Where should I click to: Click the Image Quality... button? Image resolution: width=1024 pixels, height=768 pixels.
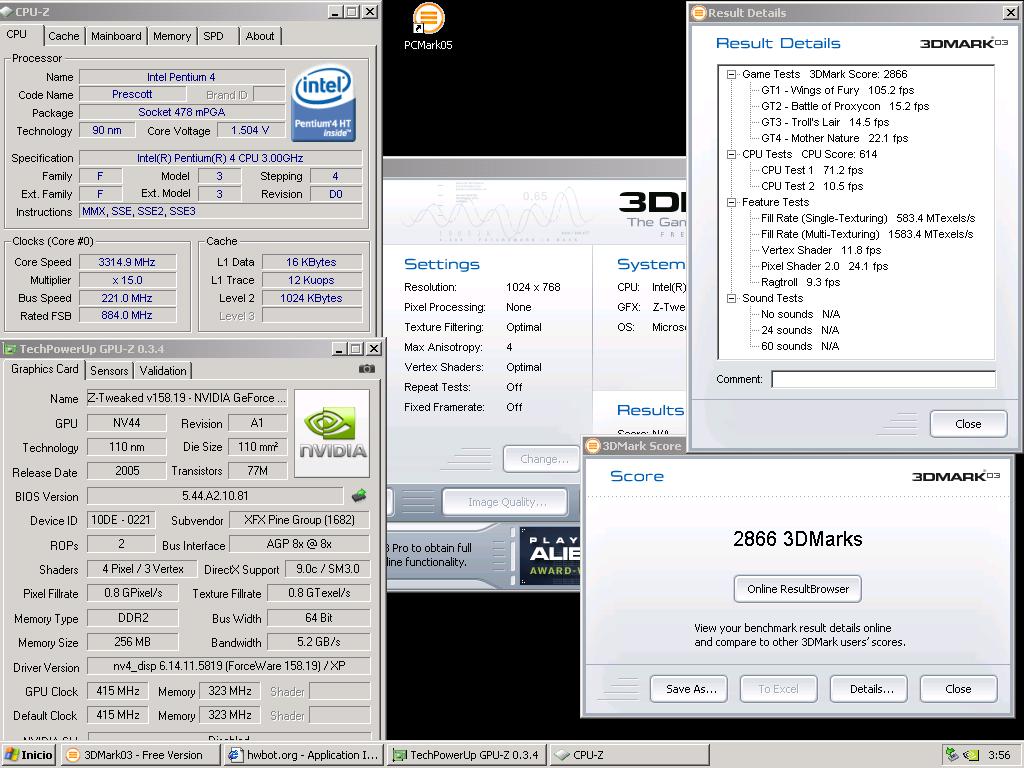click(x=505, y=502)
